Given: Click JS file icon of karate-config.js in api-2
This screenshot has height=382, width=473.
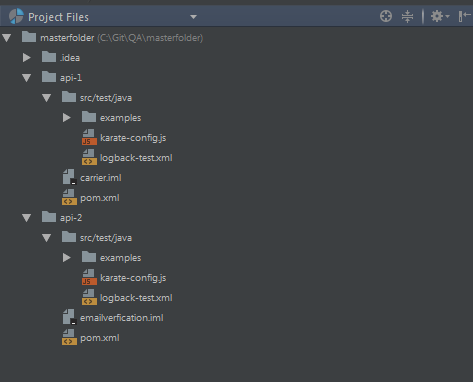Looking at the screenshot, I should point(89,277).
